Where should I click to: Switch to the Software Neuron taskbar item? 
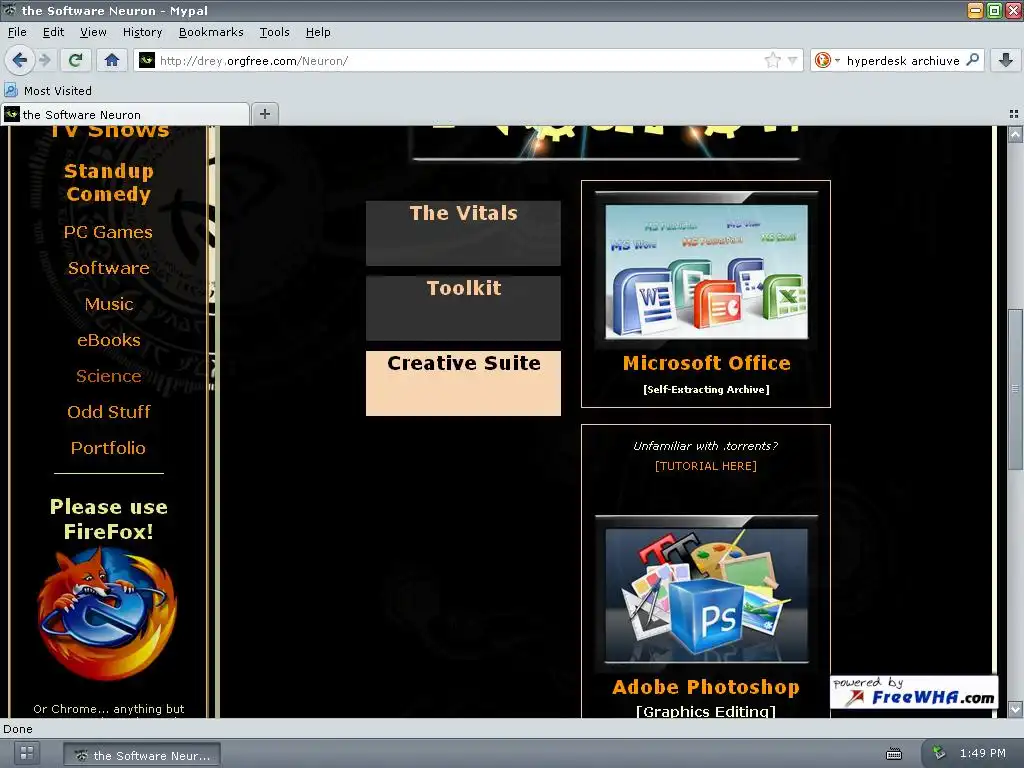(142, 755)
